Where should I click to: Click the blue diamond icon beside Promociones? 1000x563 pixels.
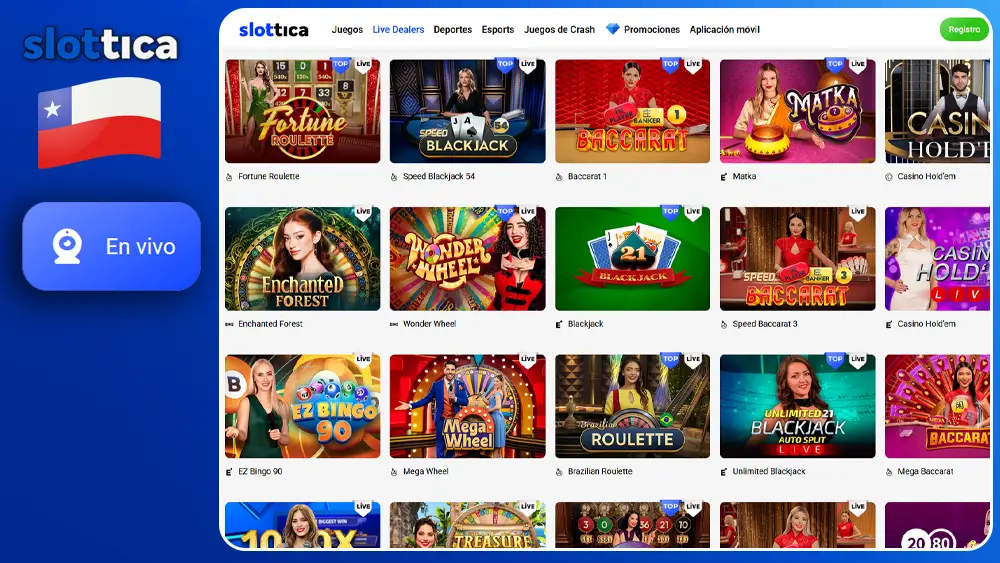tap(612, 29)
